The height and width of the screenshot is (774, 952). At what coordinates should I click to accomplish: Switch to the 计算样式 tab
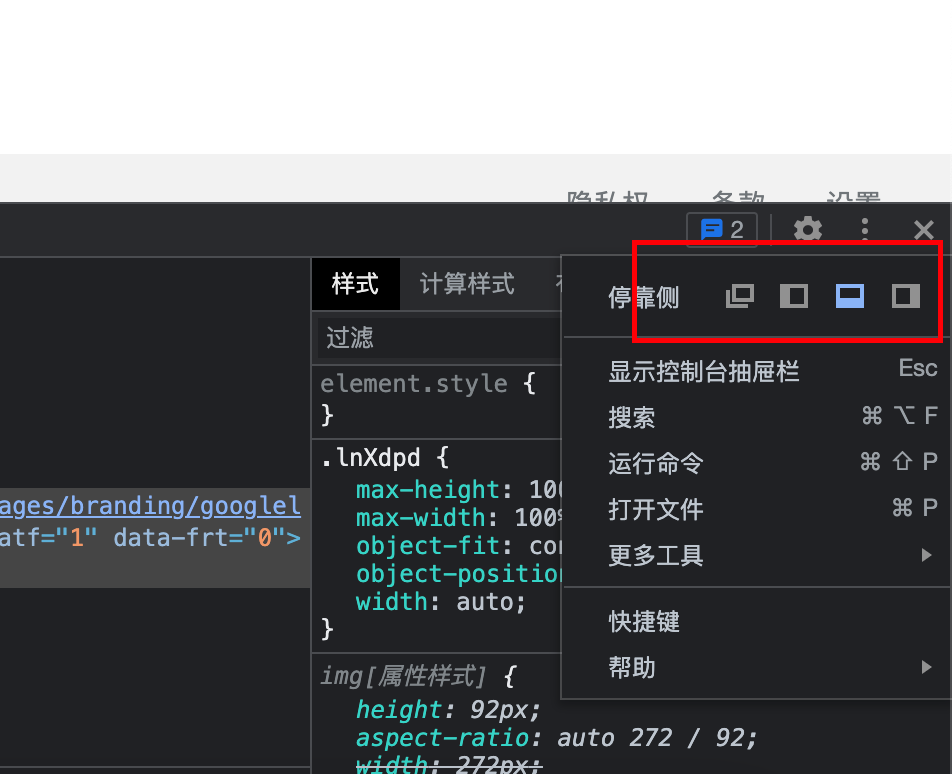(x=467, y=284)
